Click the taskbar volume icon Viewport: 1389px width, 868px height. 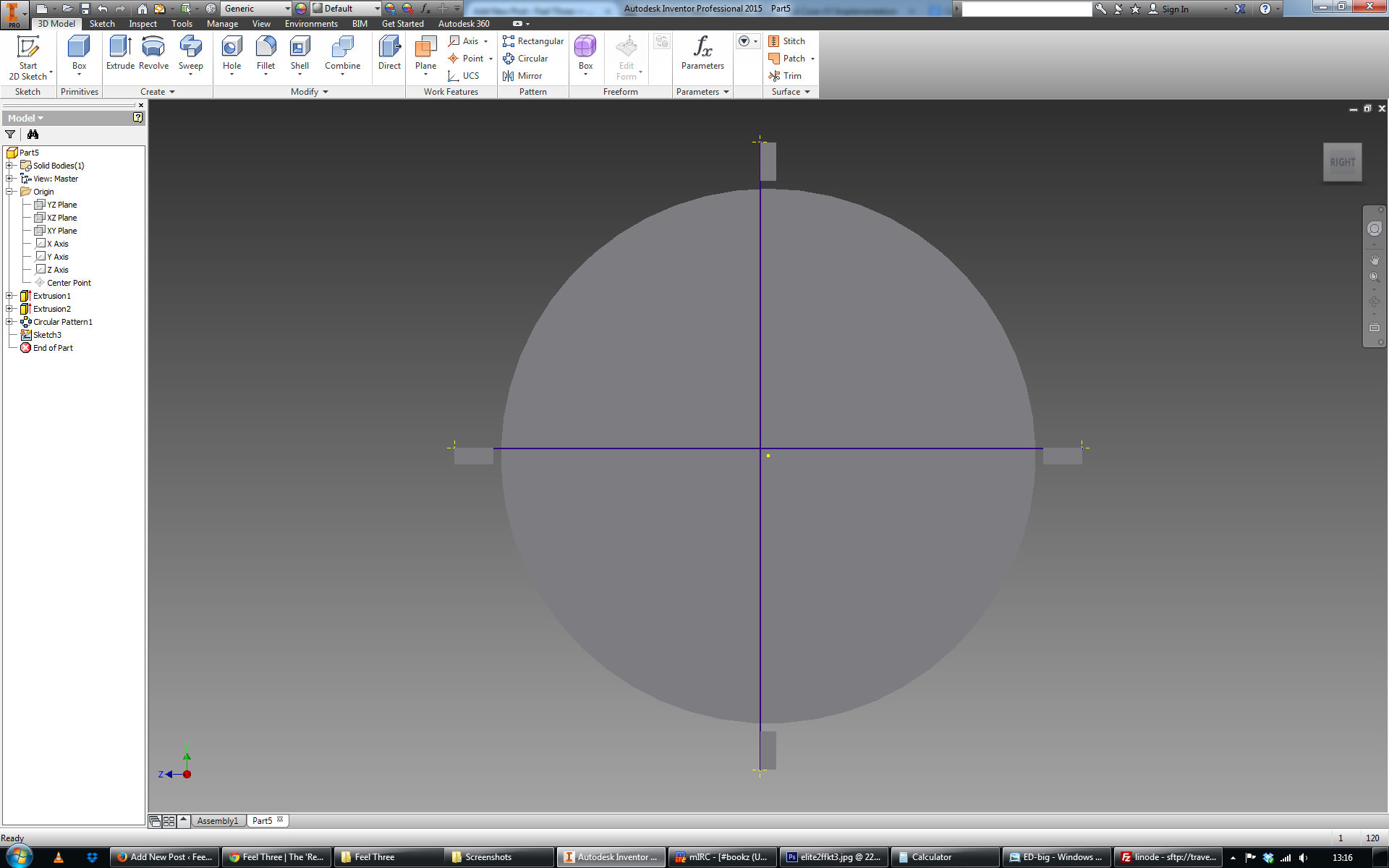(1303, 857)
